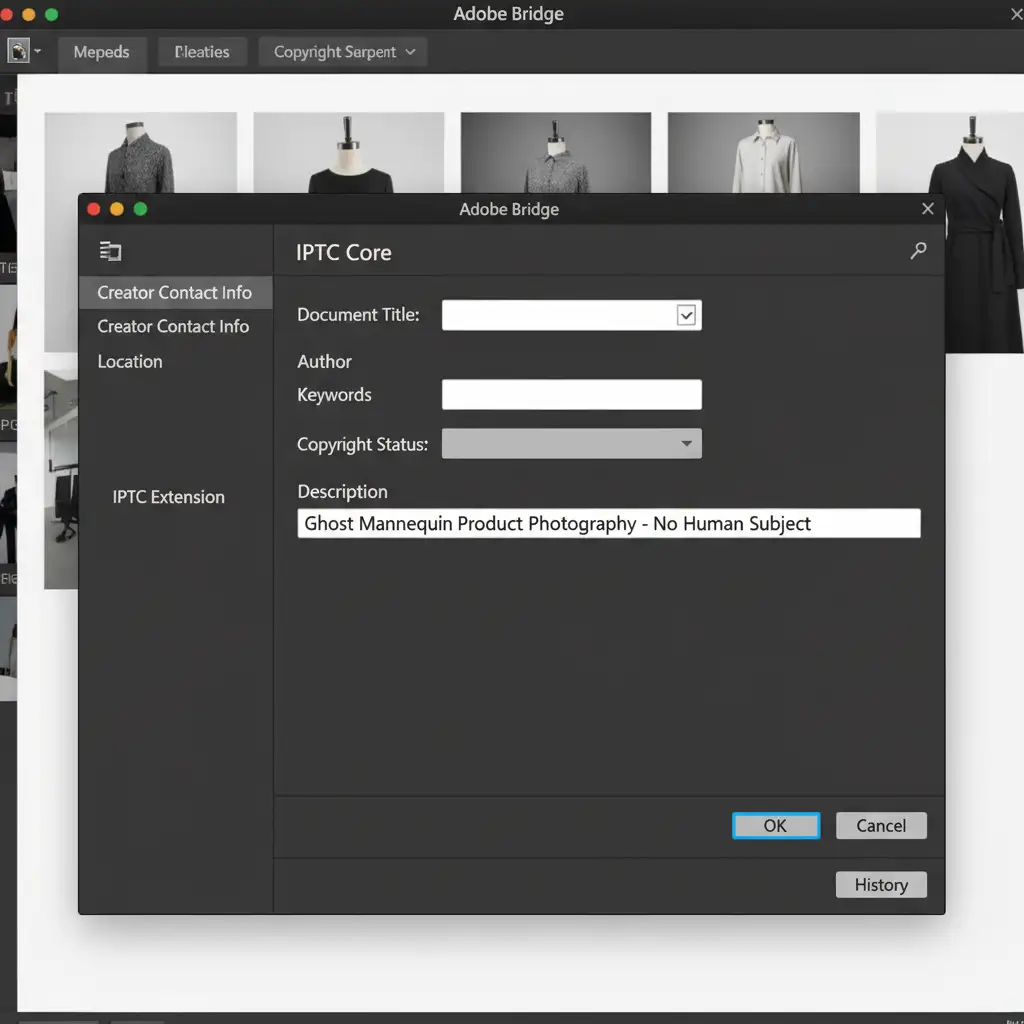Click the camera icon in top toolbar

click(x=18, y=51)
